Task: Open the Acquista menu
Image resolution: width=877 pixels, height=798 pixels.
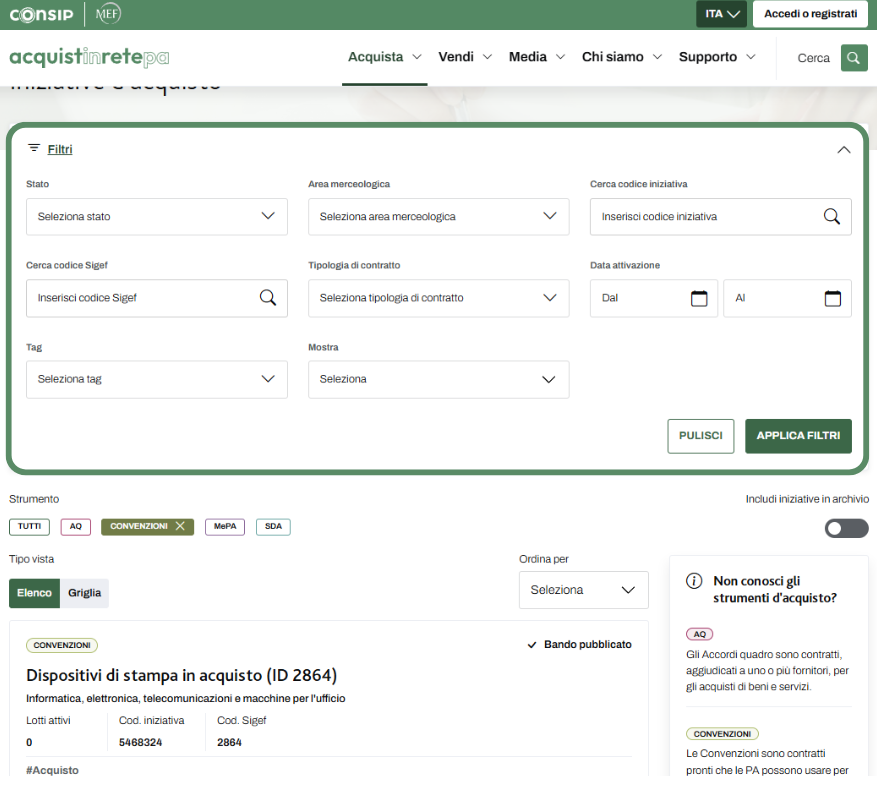Action: [384, 57]
